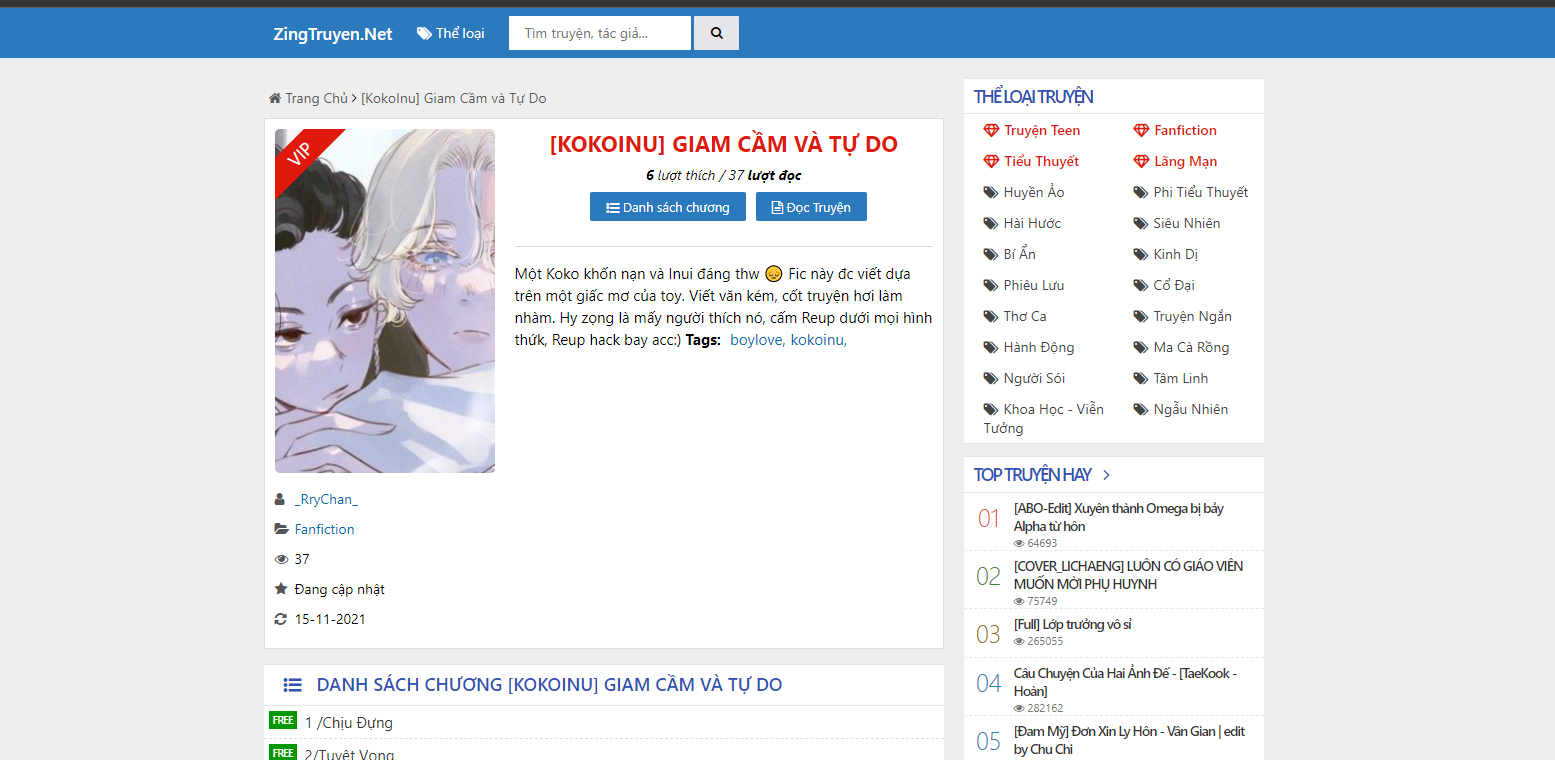
Task: Click the home icon in breadcrumb
Action: tap(275, 98)
